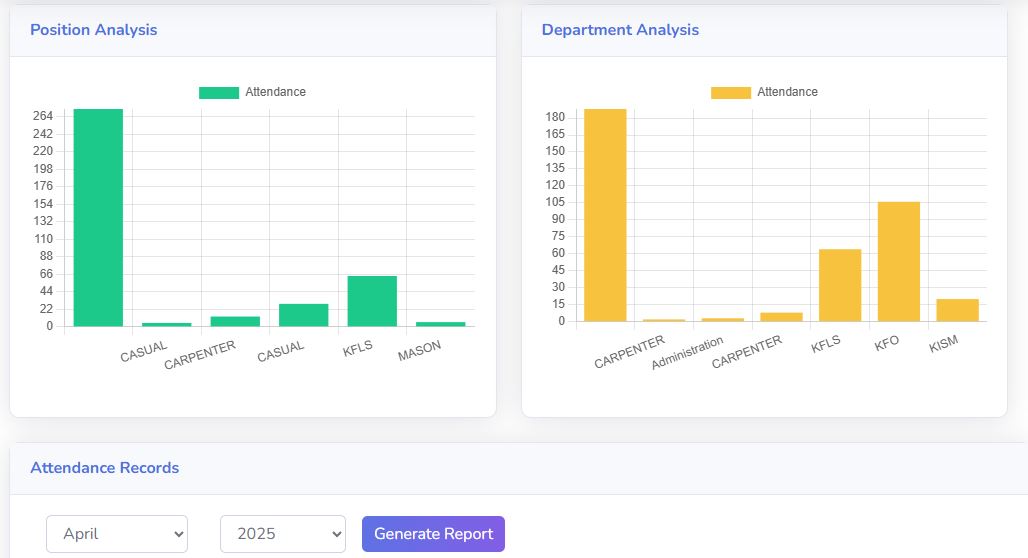Open the April month dropdown
This screenshot has height=558, width=1028.
tap(116, 534)
